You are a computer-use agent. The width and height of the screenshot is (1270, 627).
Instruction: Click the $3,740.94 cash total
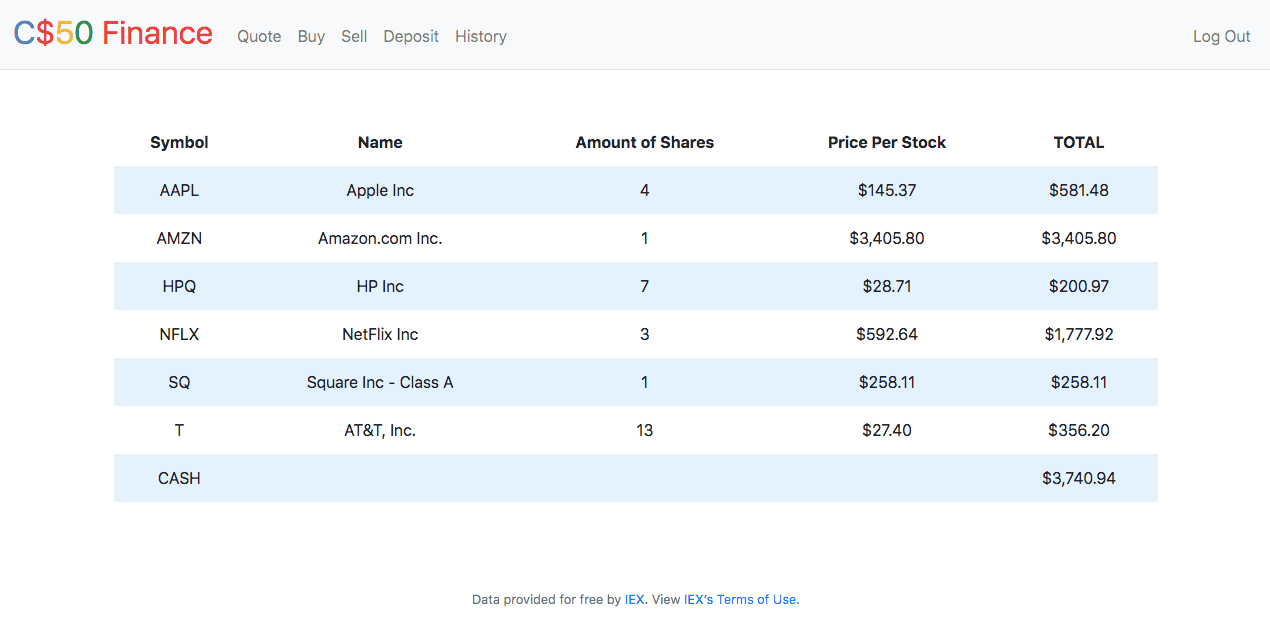(1079, 478)
